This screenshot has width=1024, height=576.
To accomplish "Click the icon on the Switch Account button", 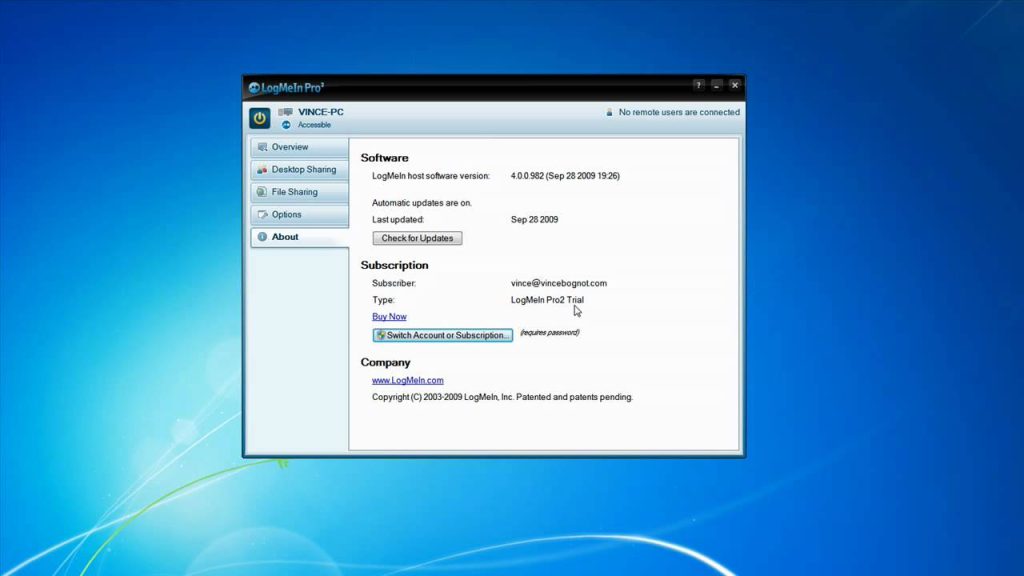I will [x=379, y=335].
